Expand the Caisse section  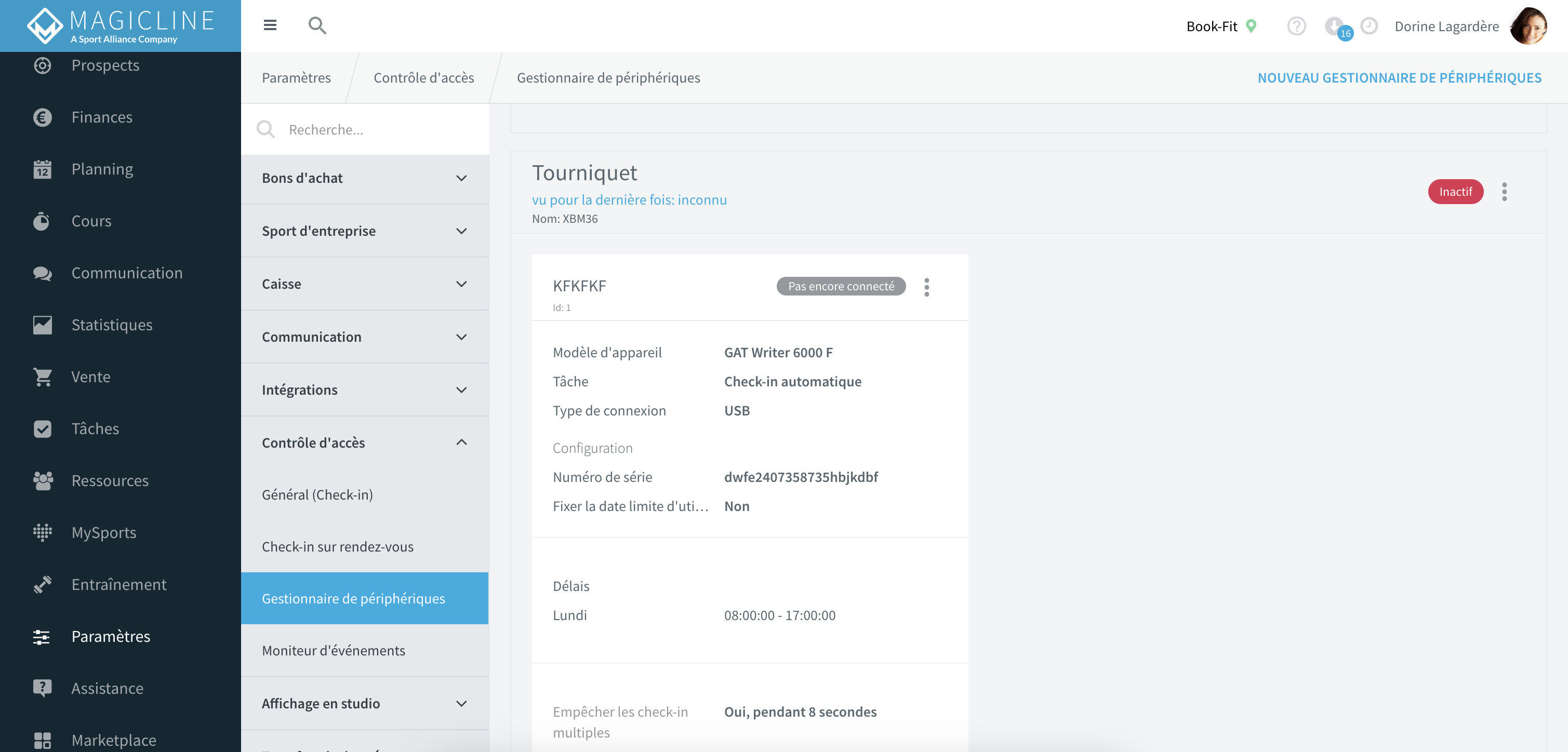365,284
